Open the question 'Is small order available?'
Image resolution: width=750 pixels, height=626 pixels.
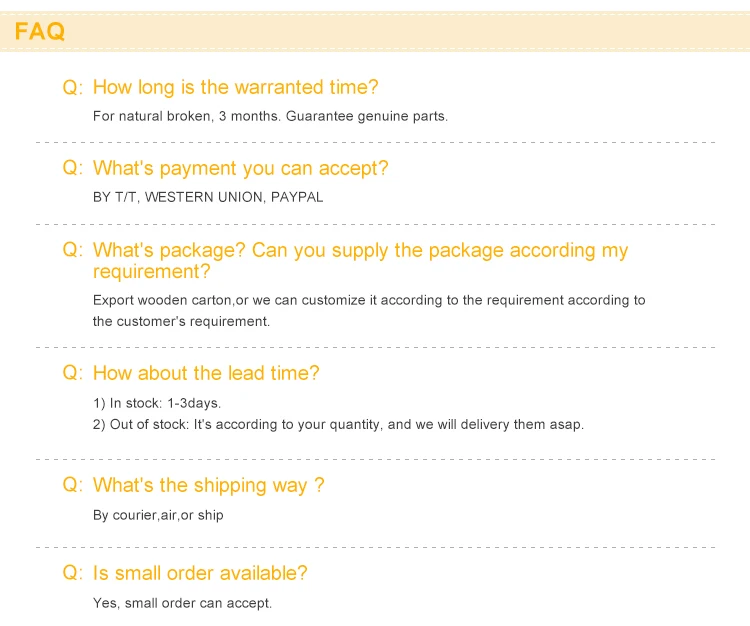tap(200, 573)
